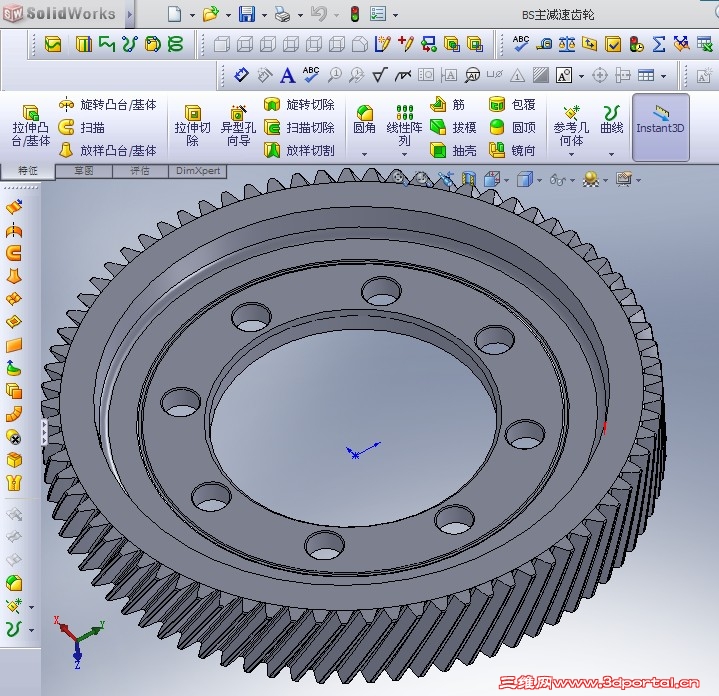
Task: Click the Open file folder icon
Action: point(210,14)
